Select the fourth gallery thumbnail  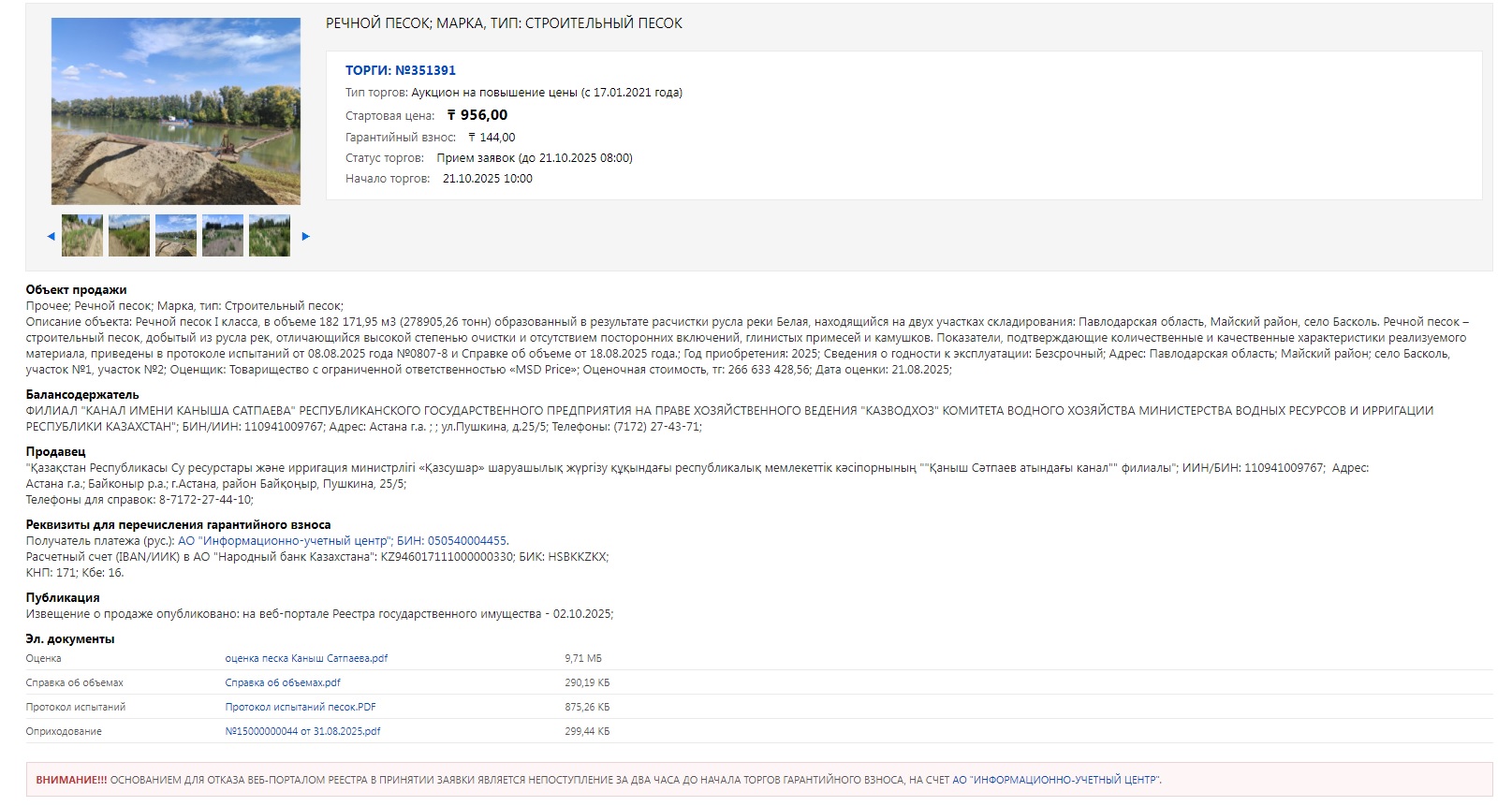[223, 236]
